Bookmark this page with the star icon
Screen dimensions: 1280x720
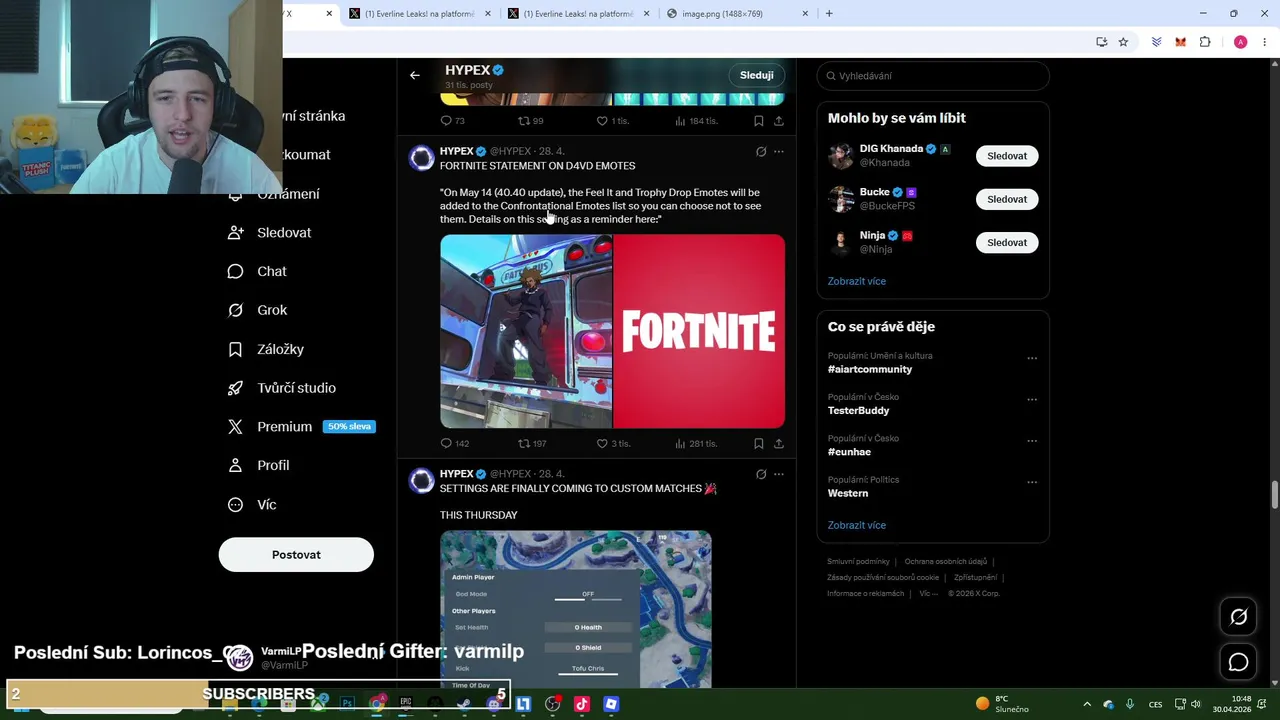pos(1123,42)
